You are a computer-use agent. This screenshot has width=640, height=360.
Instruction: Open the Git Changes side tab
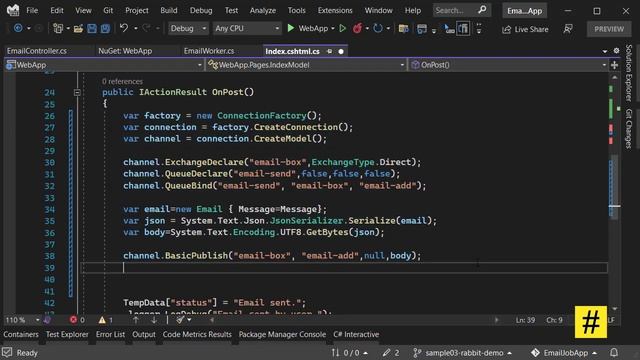629,129
